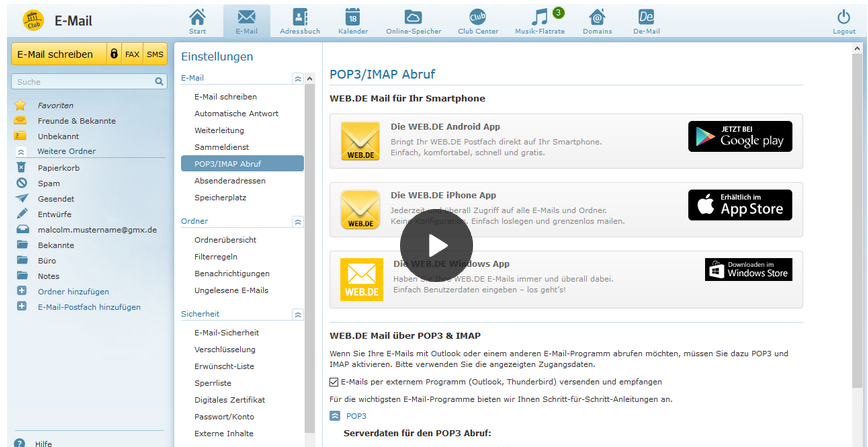This screenshot has width=868, height=447.
Task: Collapse the POP3 server data section
Action: [x=334, y=415]
